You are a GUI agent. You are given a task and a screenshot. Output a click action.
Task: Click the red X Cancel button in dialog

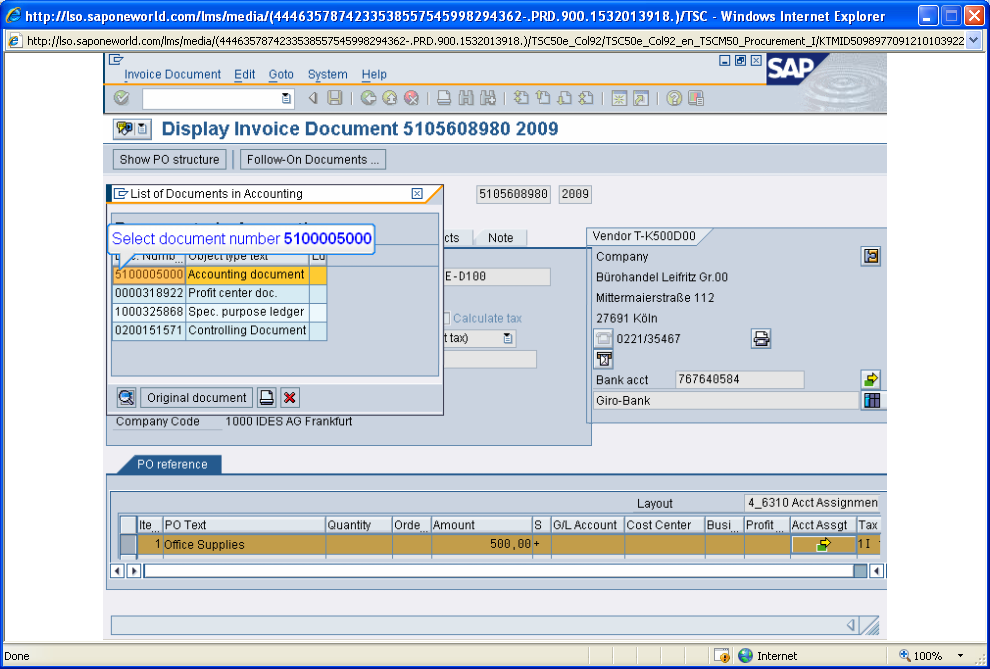click(290, 398)
